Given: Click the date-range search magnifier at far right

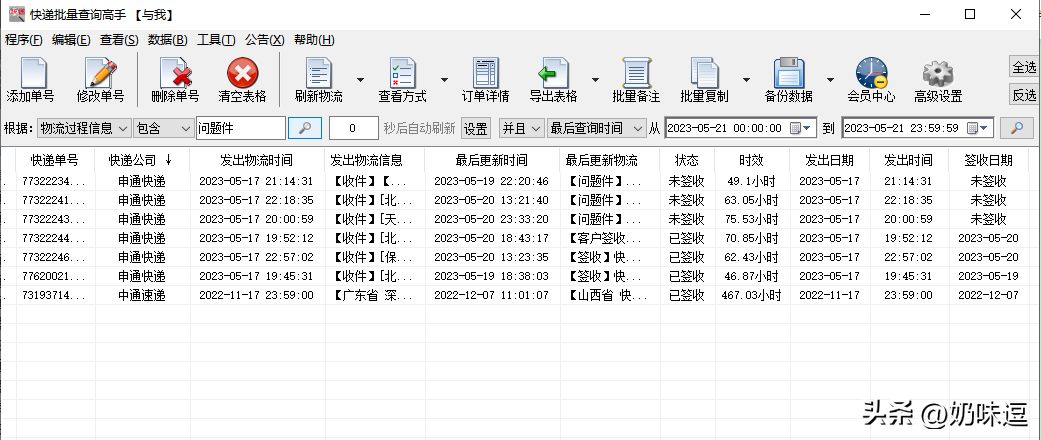Looking at the screenshot, I should click(x=1017, y=128).
